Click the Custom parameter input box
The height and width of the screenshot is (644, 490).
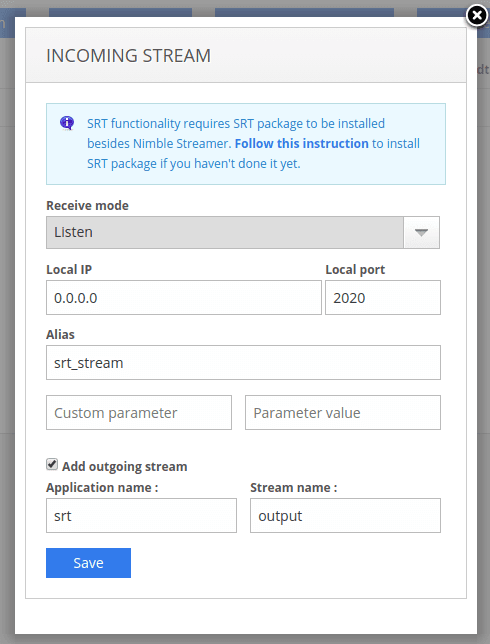(139, 413)
